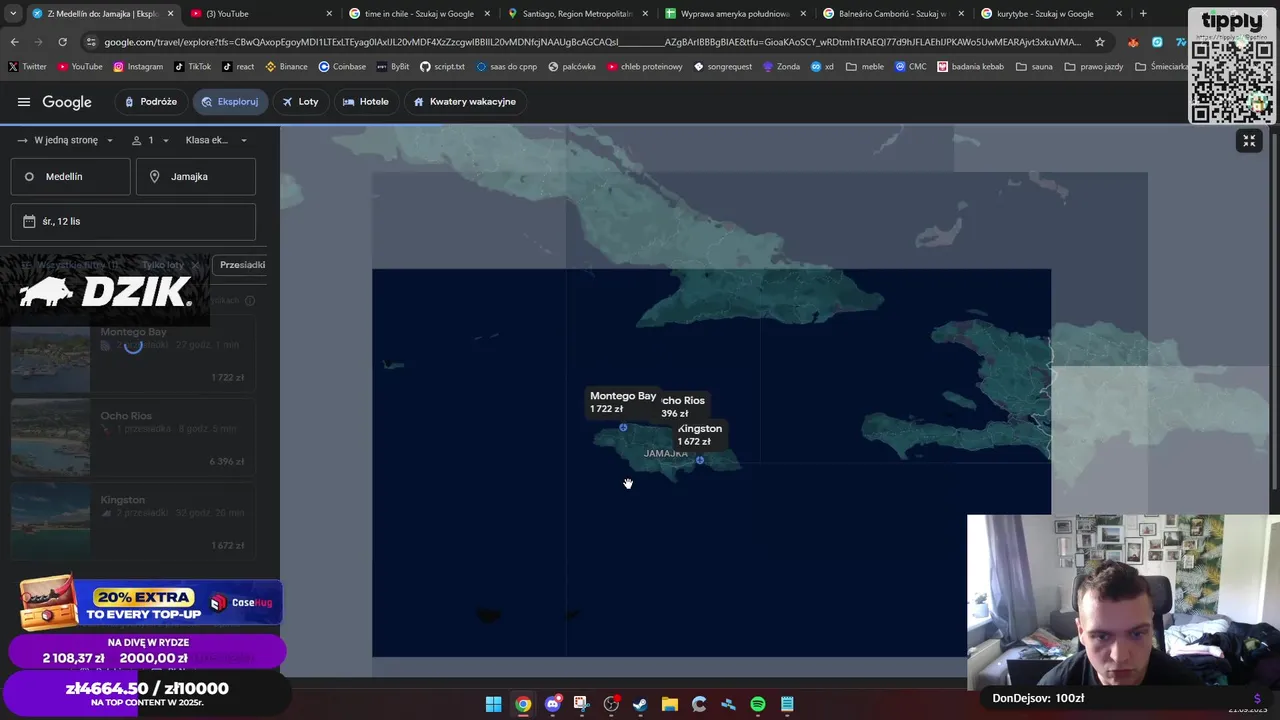Open the script.txt bookmark
The height and width of the screenshot is (720, 1280).
[442, 67]
